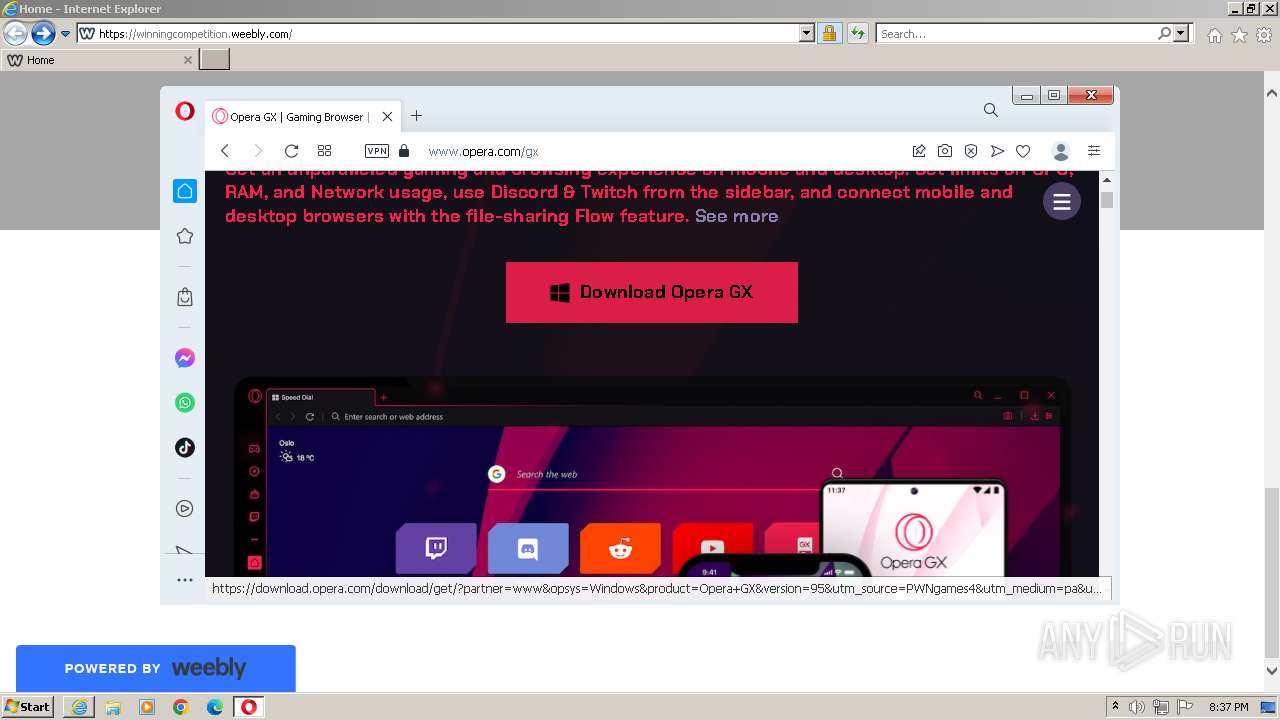1280x720 pixels.
Task: Open the Windows Start menu
Action: click(x=27, y=706)
